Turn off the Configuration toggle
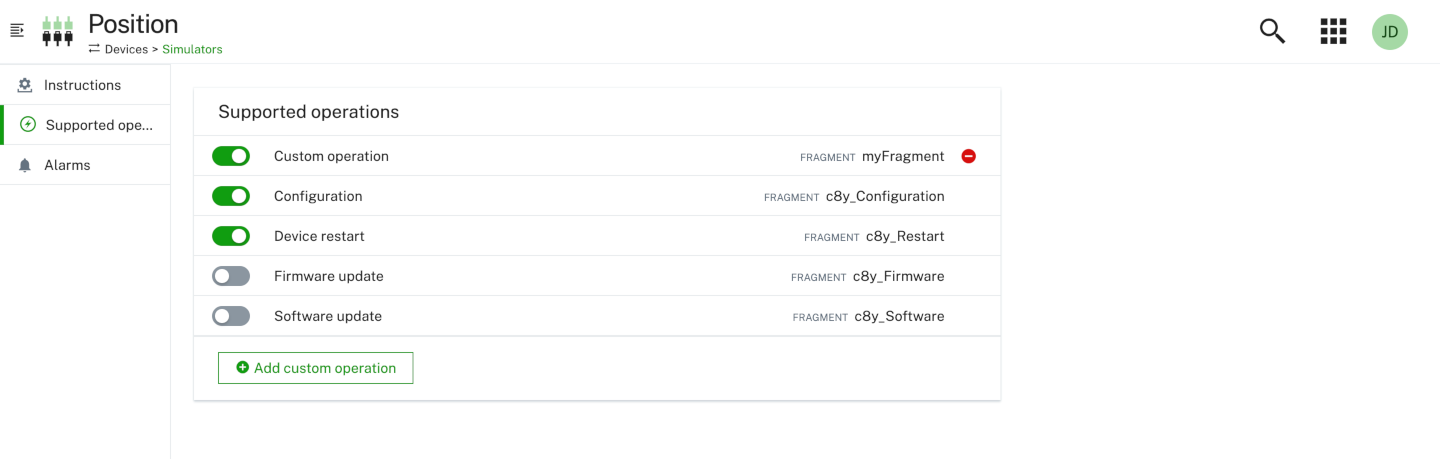 pyautogui.click(x=231, y=196)
